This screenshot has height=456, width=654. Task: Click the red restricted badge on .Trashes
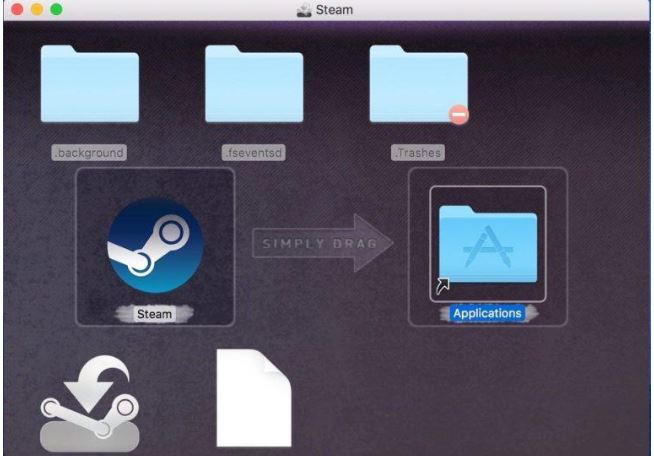[459, 115]
